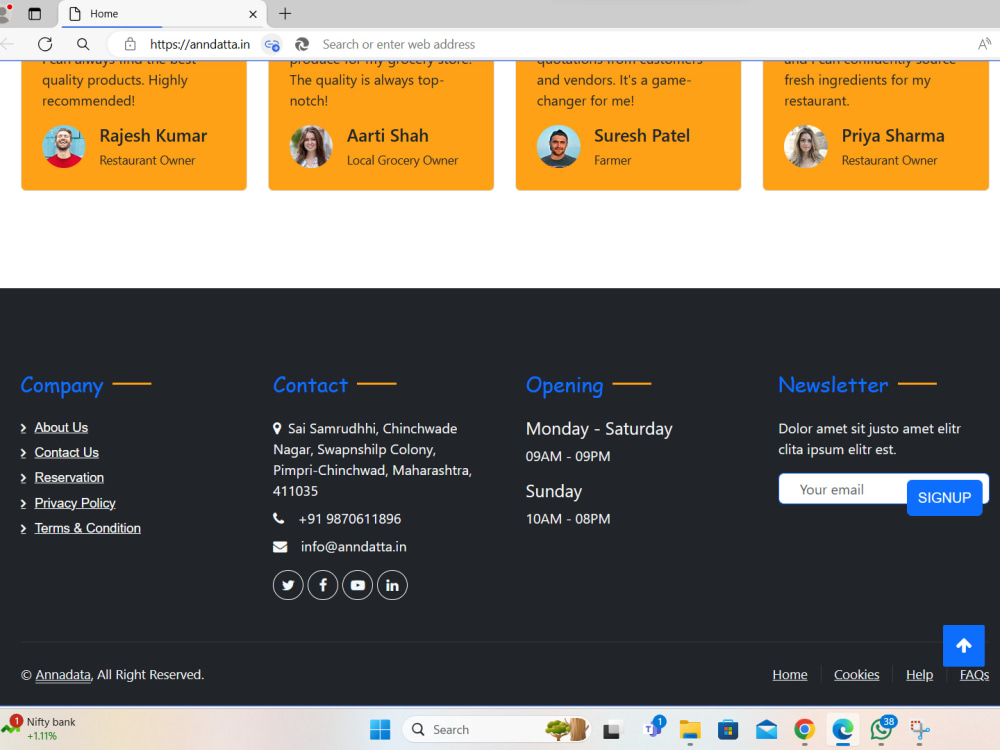The image size is (1000, 750).
Task: Close the Home tab
Action: coord(253,14)
